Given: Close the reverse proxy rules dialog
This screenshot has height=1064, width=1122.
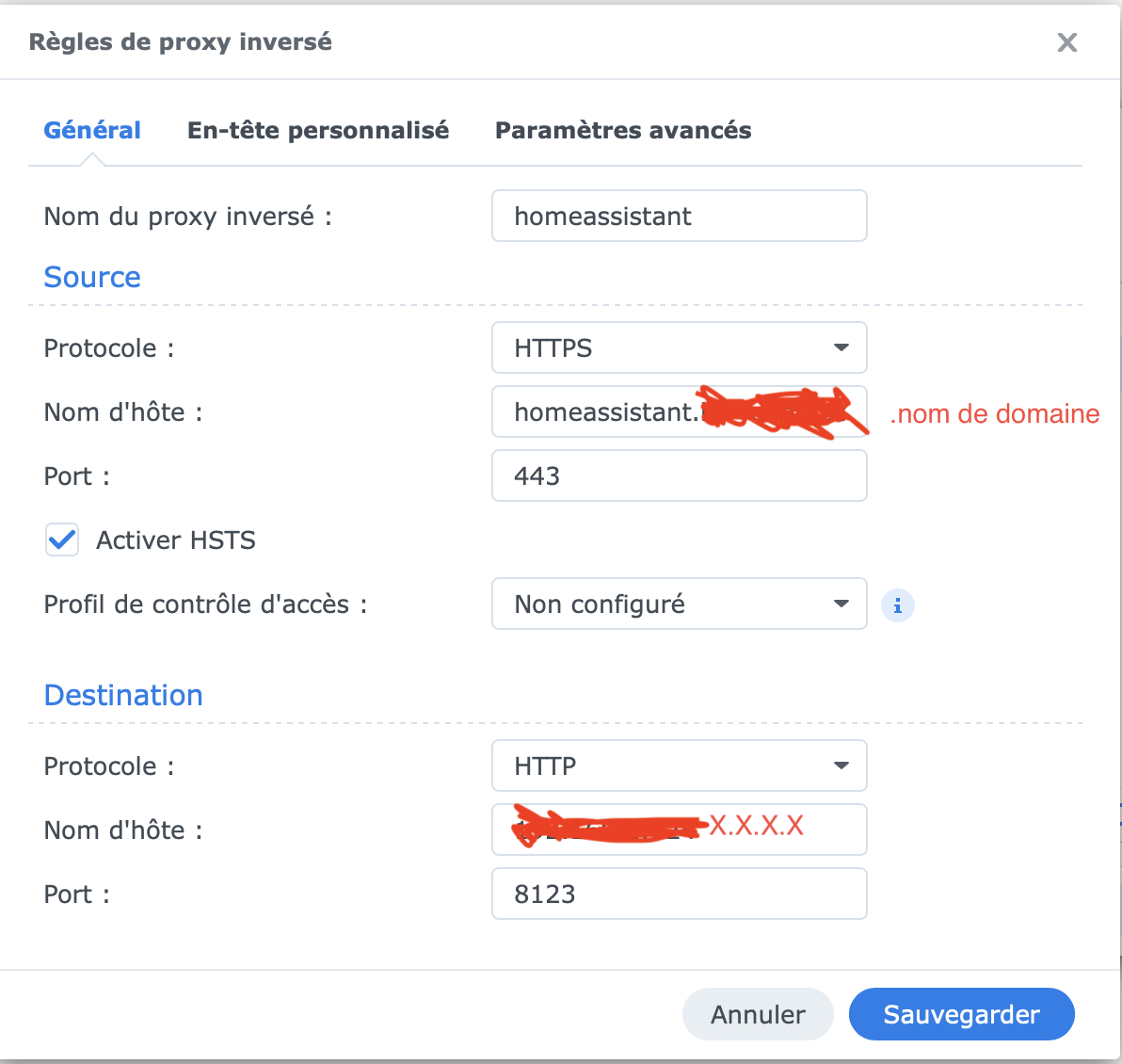Looking at the screenshot, I should click(x=1066, y=42).
